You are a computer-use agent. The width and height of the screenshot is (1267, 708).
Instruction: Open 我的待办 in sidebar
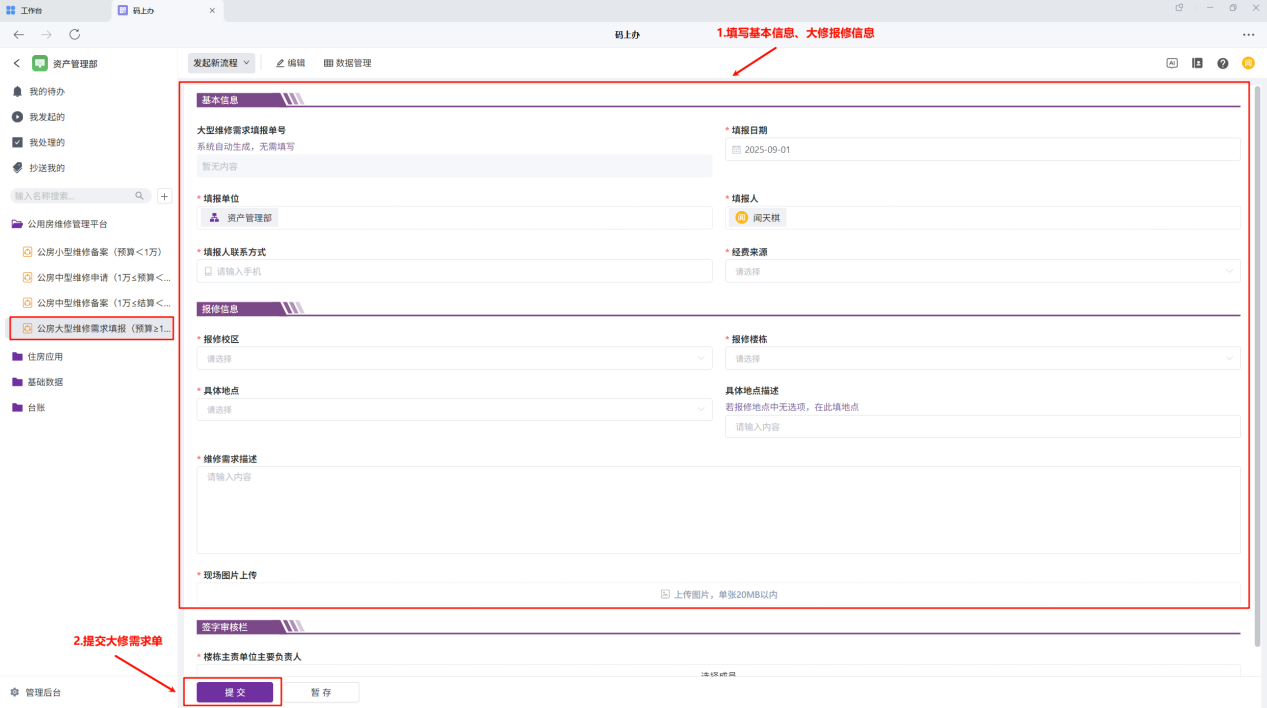pyautogui.click(x=46, y=91)
